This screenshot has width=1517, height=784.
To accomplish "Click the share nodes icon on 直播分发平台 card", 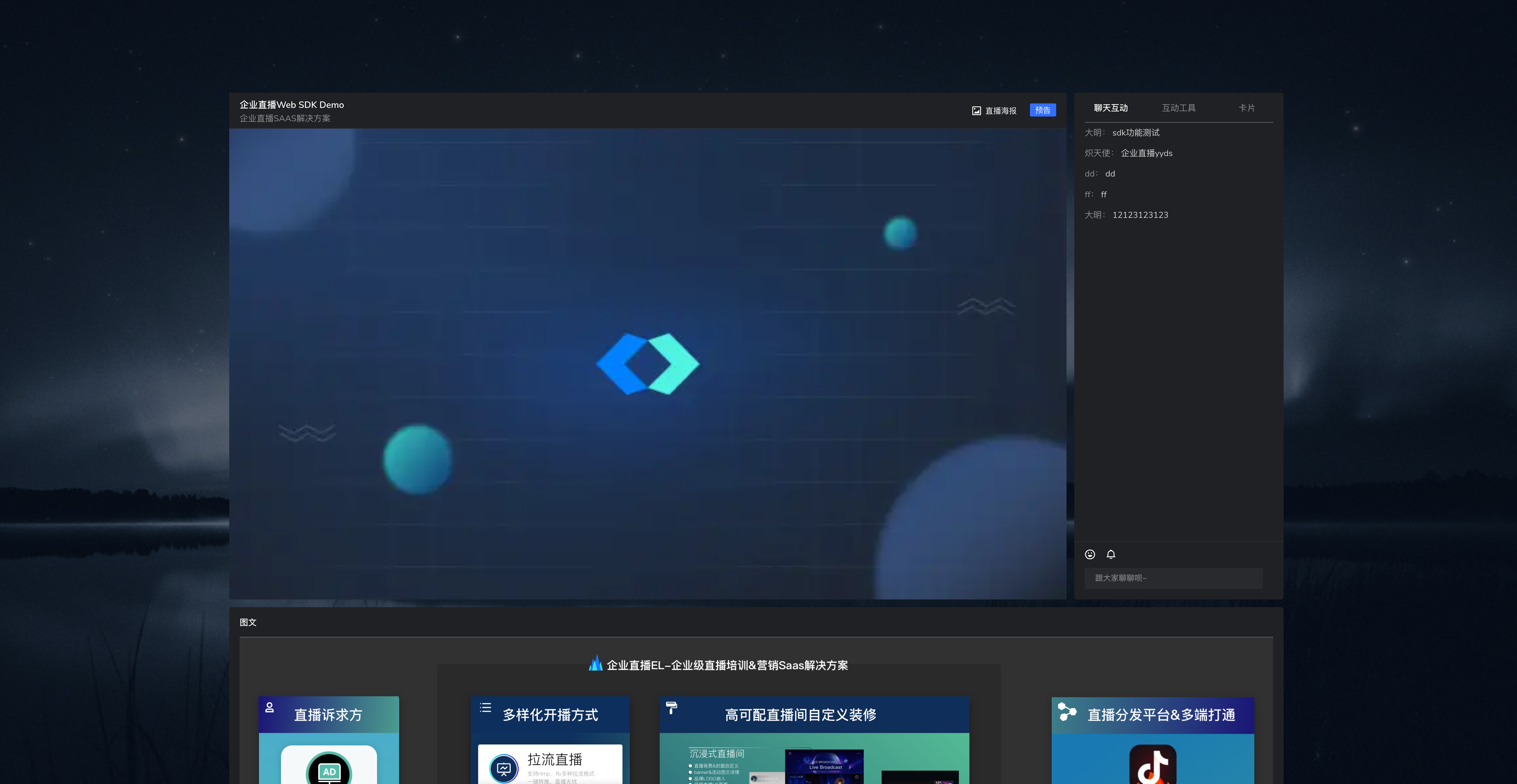I will coord(1067,711).
